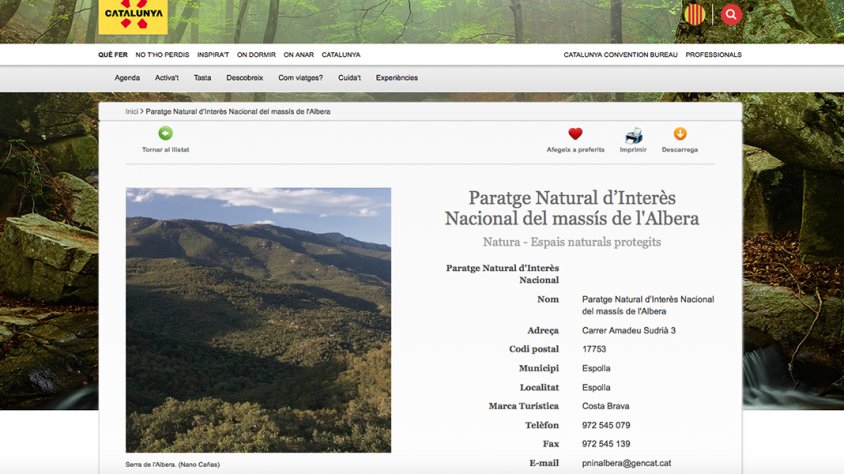The image size is (844, 474).
Task: Click the fax number 972 545 139
Action: pos(606,444)
